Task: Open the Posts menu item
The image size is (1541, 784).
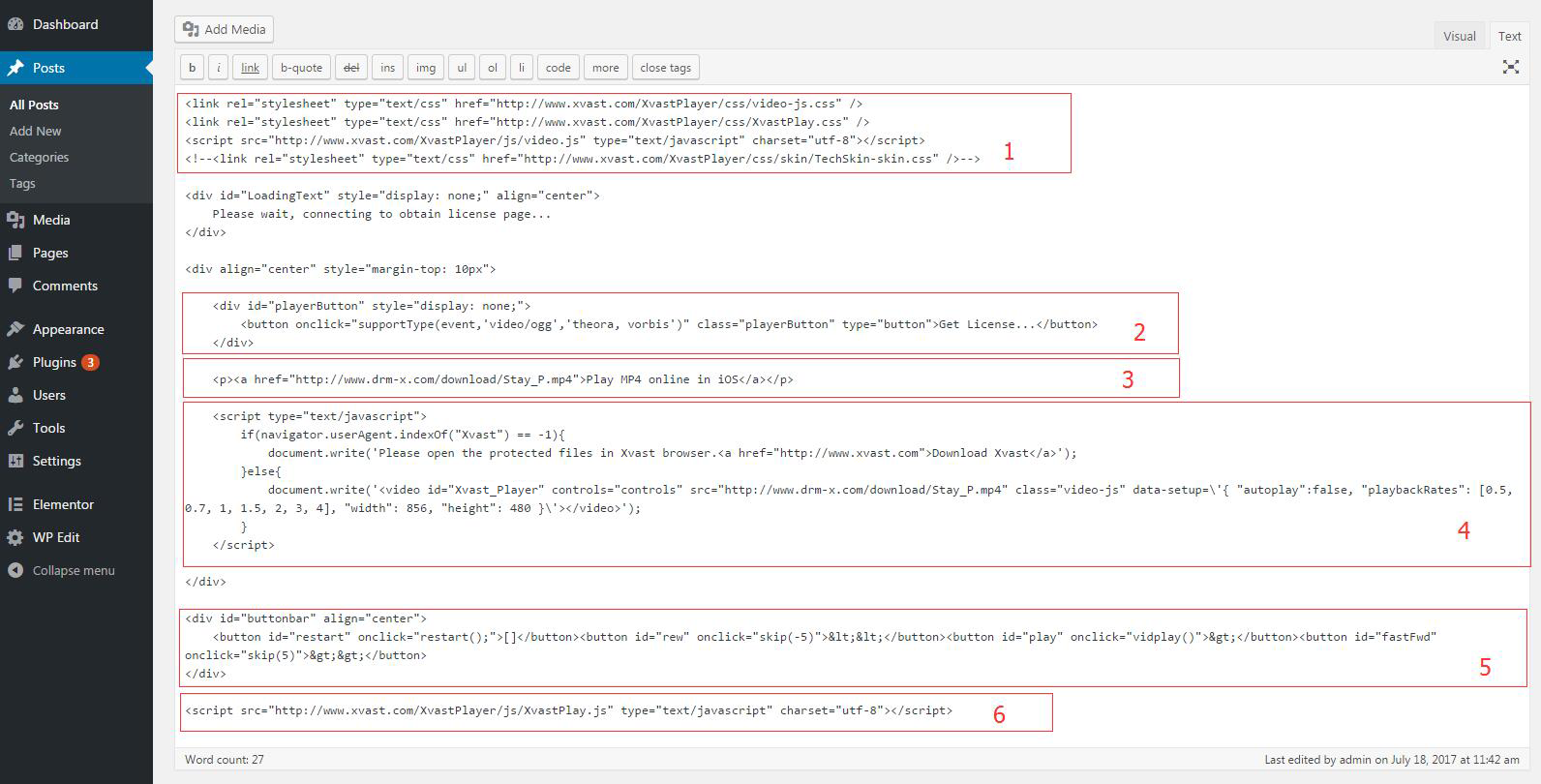Action: [x=76, y=68]
